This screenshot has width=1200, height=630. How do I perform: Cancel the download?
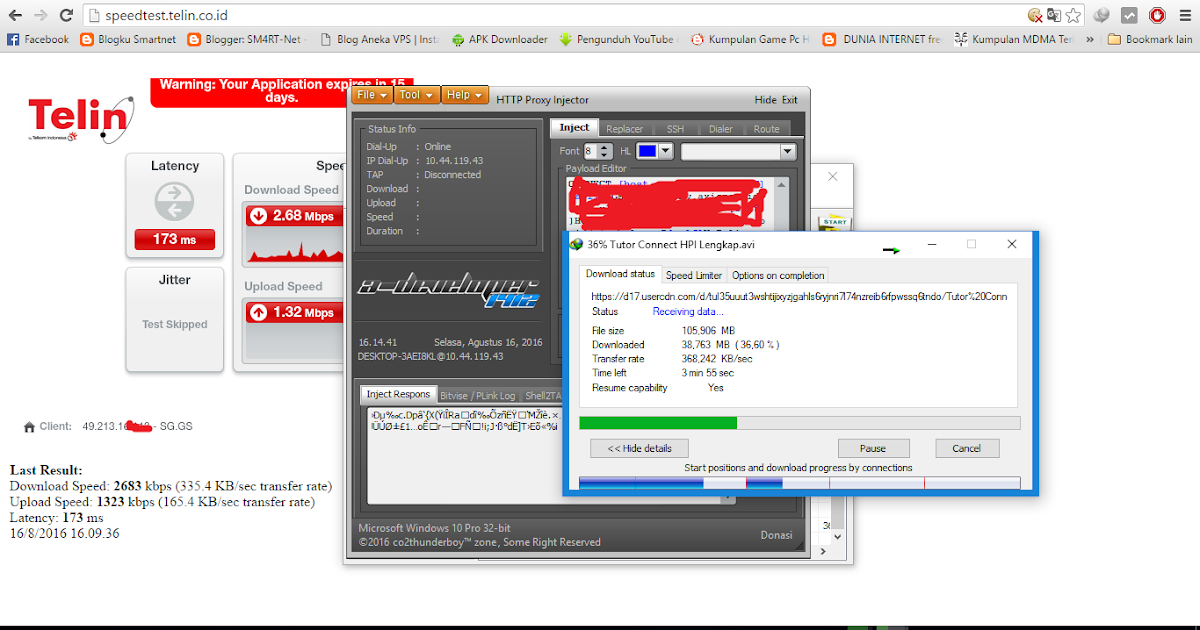[967, 448]
